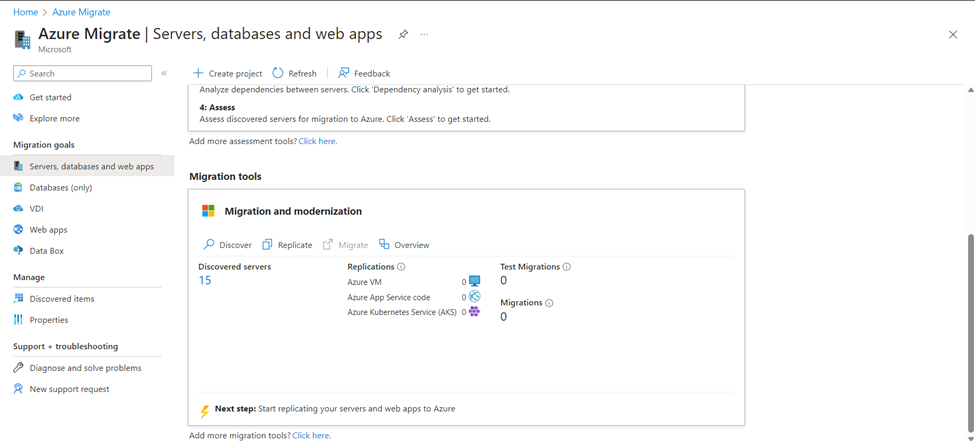Screen dimensions: 975x441
Task: Click the Discovered items icon in Manage
Action: click(18, 299)
